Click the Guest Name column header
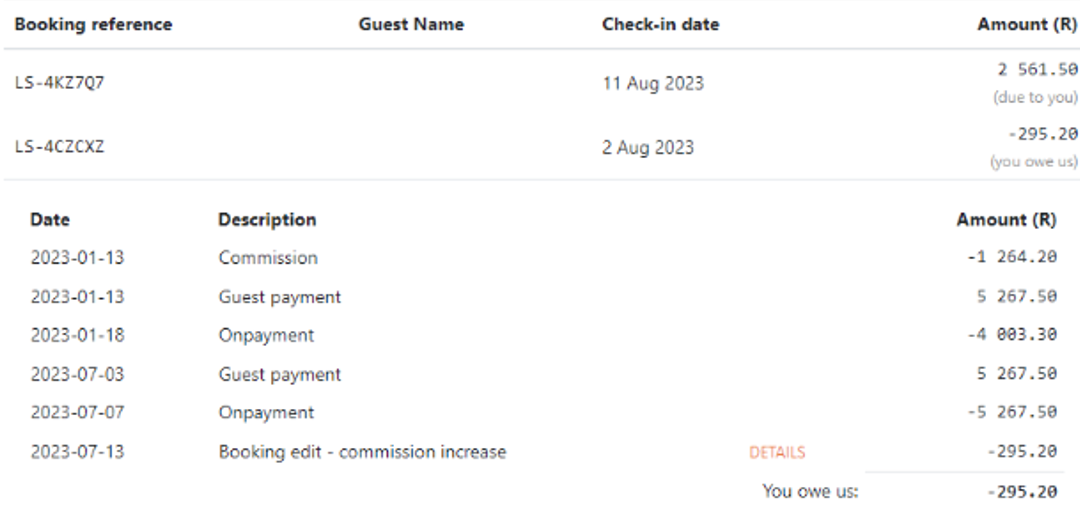Screen dimensions: 1080x517 (x=411, y=25)
